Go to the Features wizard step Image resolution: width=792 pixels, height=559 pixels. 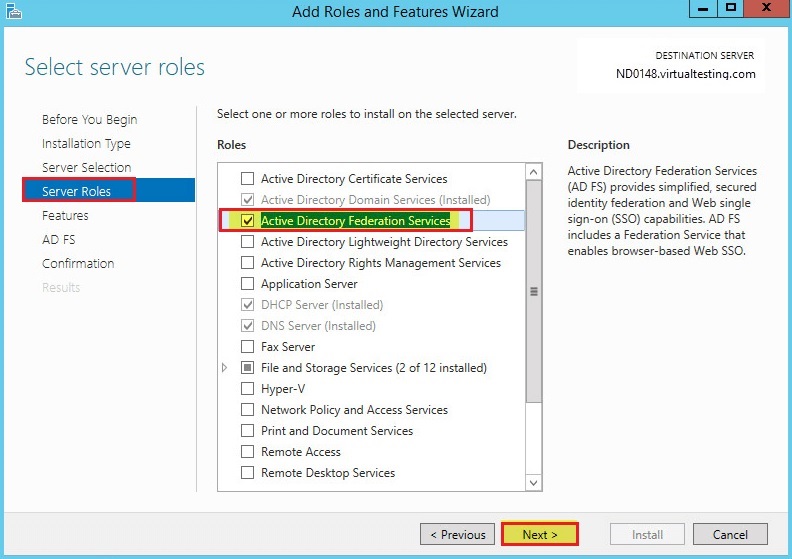pyautogui.click(x=65, y=216)
